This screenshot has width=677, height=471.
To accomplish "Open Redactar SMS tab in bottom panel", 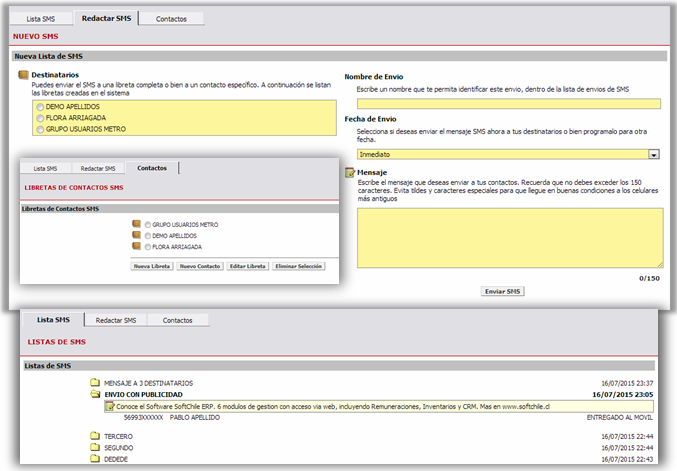I will 115,320.
